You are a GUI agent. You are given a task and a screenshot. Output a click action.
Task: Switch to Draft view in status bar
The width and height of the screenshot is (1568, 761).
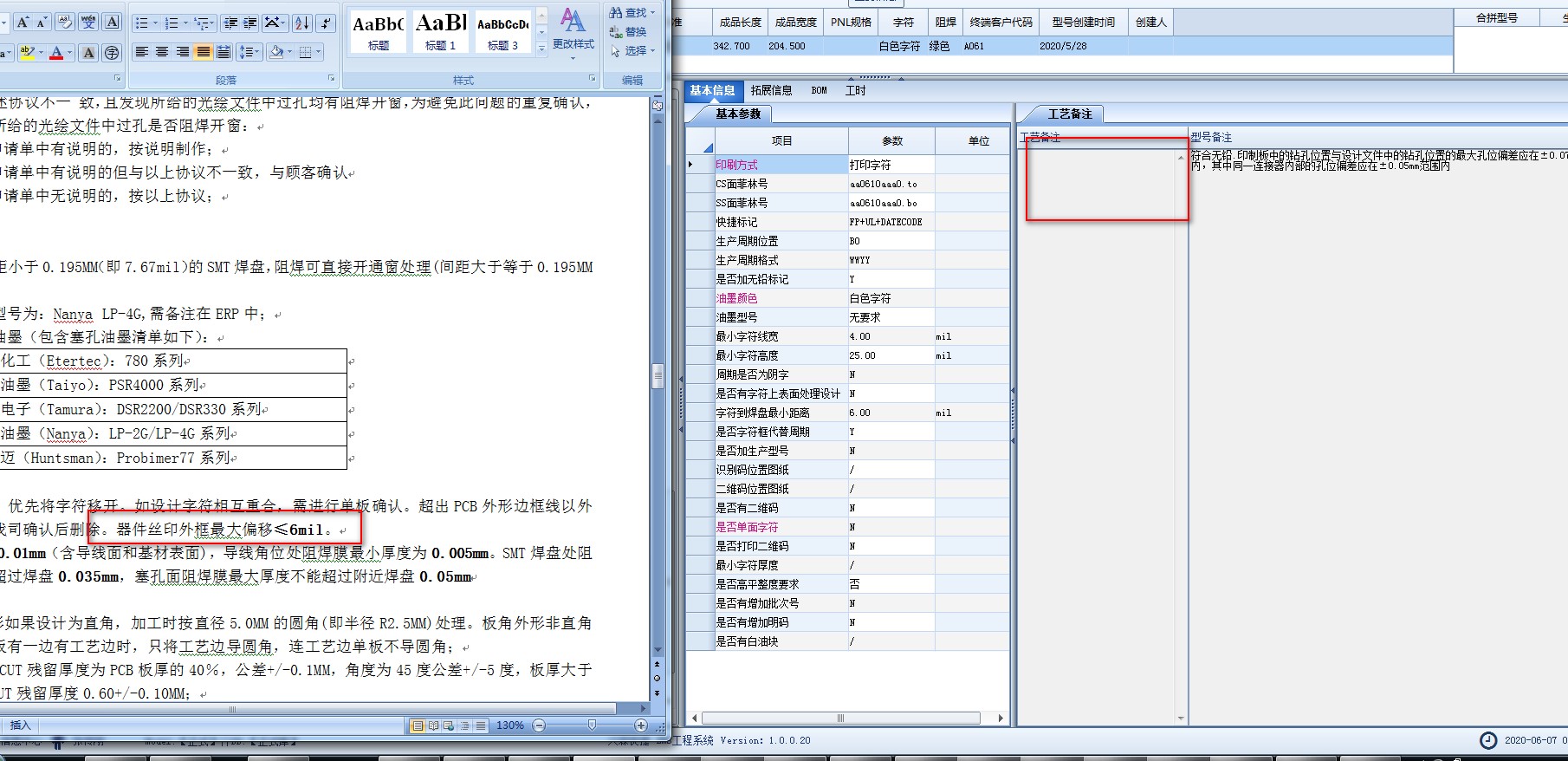tap(481, 725)
